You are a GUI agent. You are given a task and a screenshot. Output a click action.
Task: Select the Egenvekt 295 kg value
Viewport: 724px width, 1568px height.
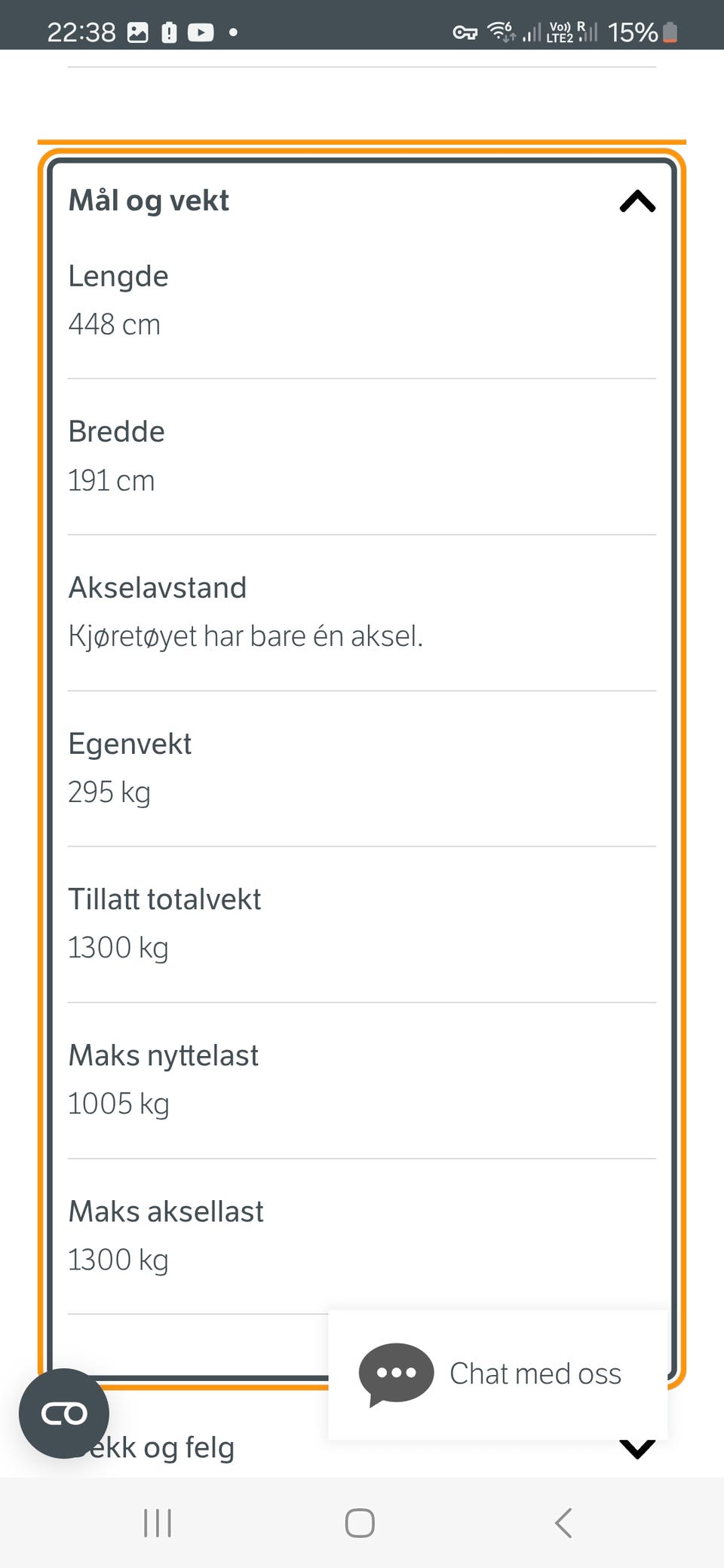coord(110,792)
